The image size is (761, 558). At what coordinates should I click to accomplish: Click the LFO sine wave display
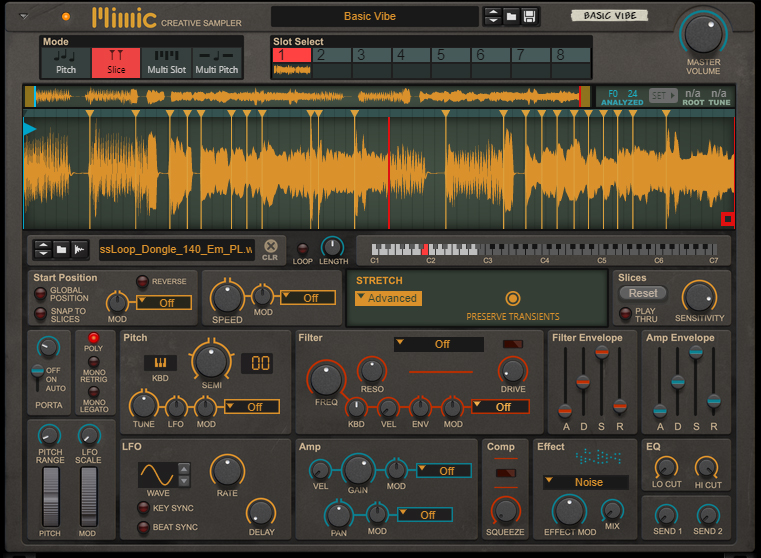coord(156,474)
